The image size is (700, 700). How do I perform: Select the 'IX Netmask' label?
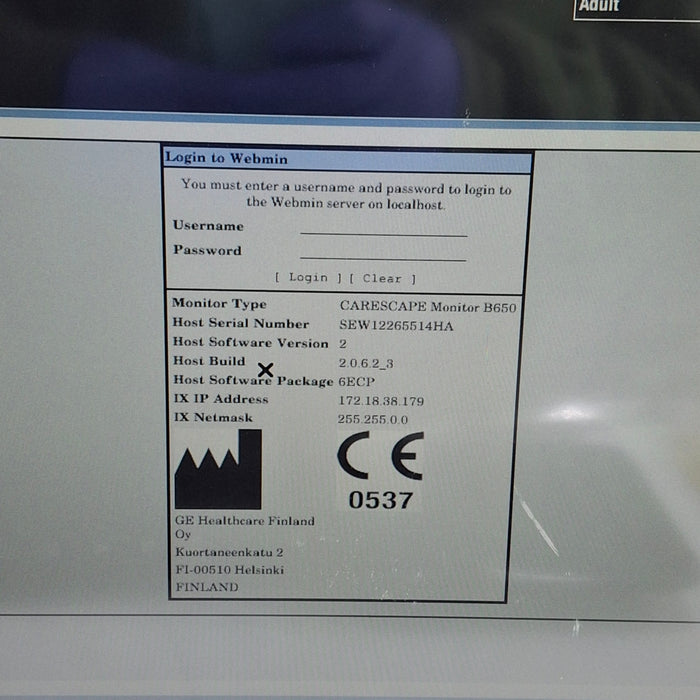point(213,417)
